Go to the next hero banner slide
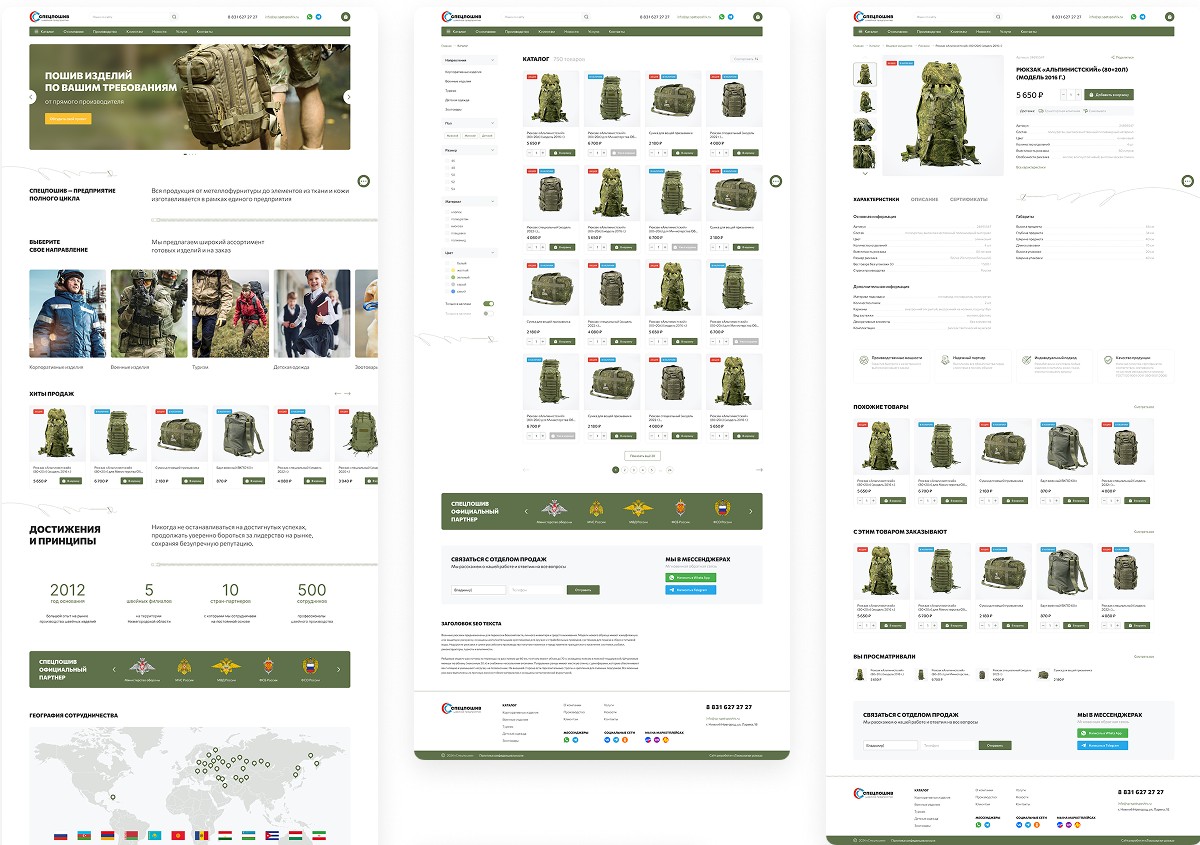Screen dimensions: 1200x845 pyautogui.click(x=348, y=97)
